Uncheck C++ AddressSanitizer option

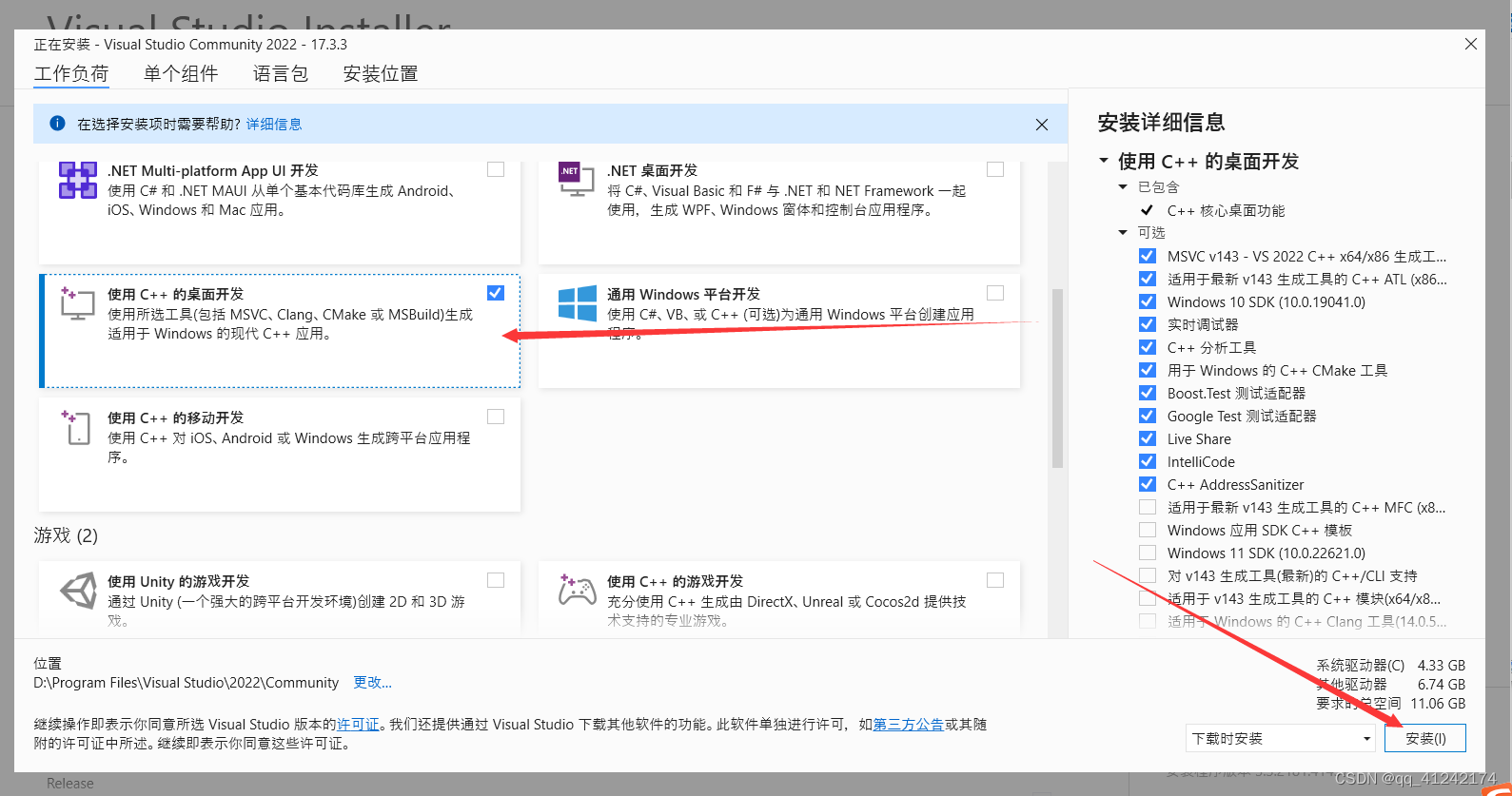tap(1148, 484)
